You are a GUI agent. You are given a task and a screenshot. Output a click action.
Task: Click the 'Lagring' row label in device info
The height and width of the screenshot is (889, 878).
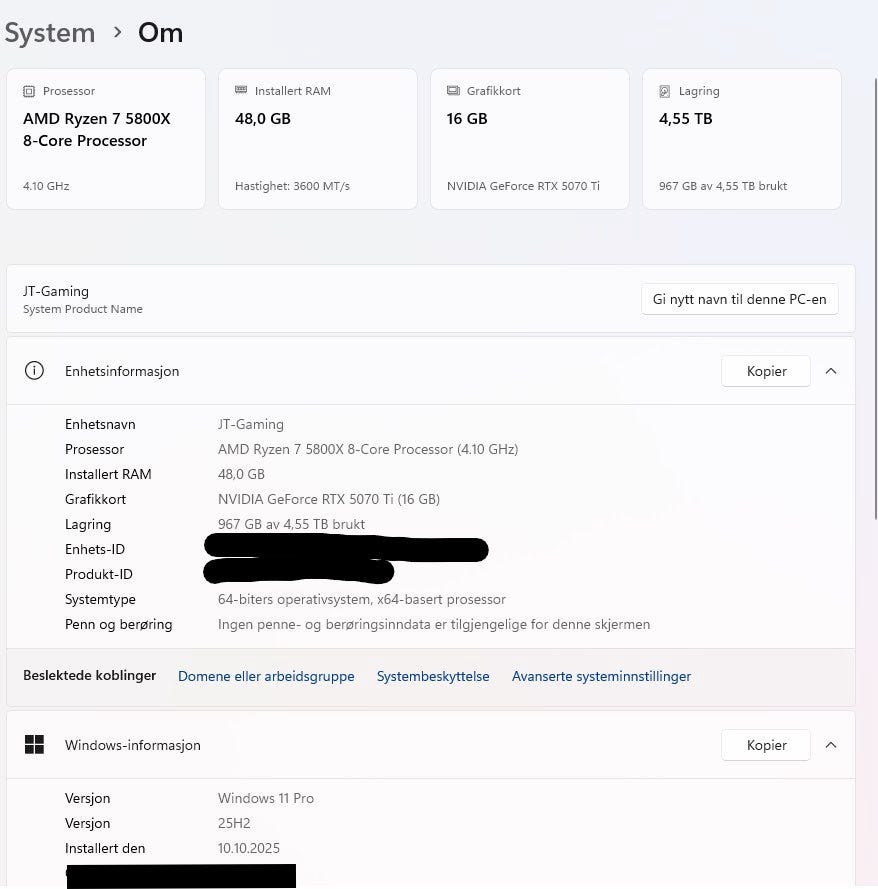(88, 524)
